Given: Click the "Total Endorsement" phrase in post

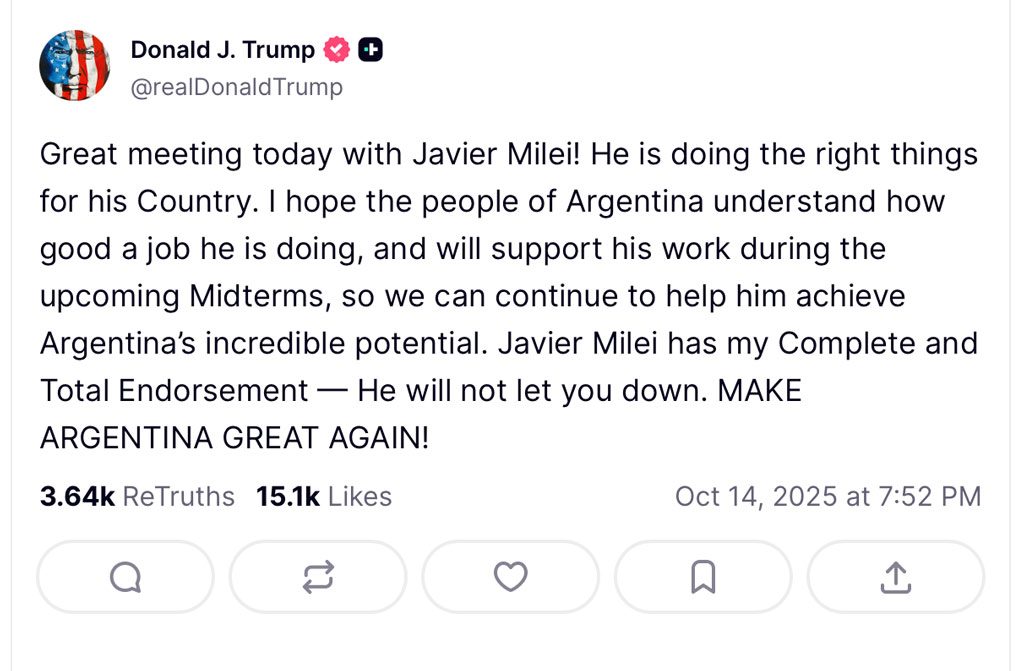Looking at the screenshot, I should point(175,390).
